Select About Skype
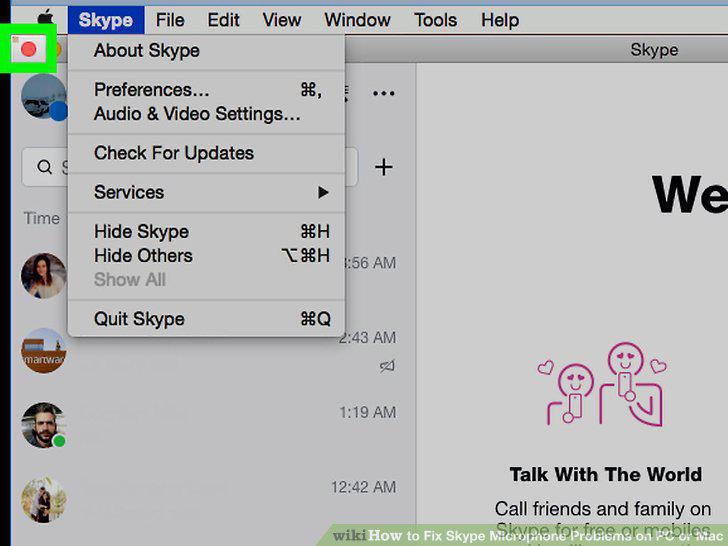728x546 pixels. pos(206,51)
